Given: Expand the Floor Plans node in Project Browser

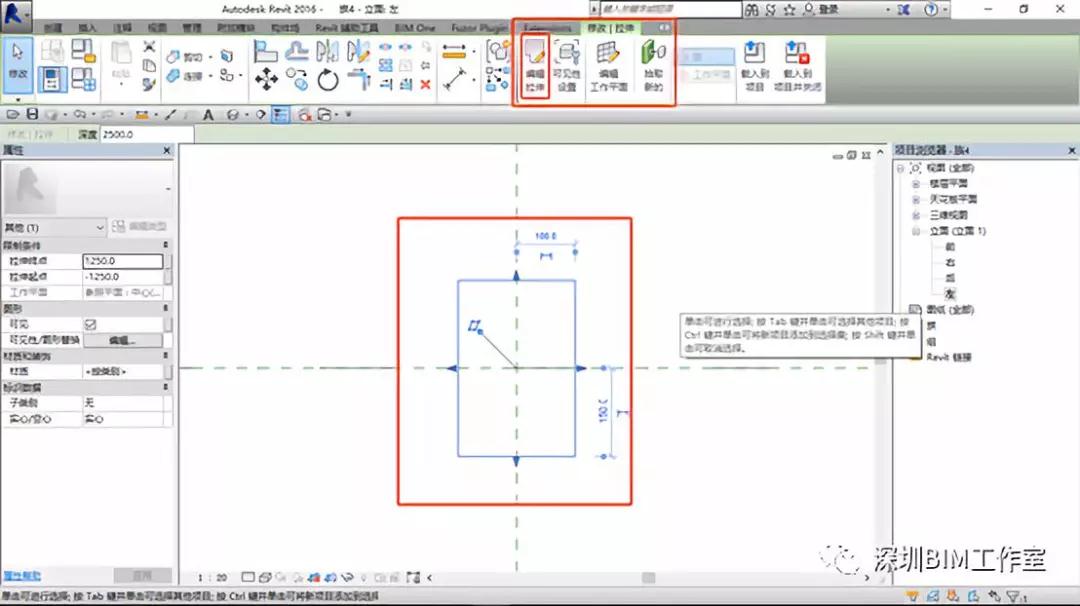Looking at the screenshot, I should pyautogui.click(x=916, y=184).
